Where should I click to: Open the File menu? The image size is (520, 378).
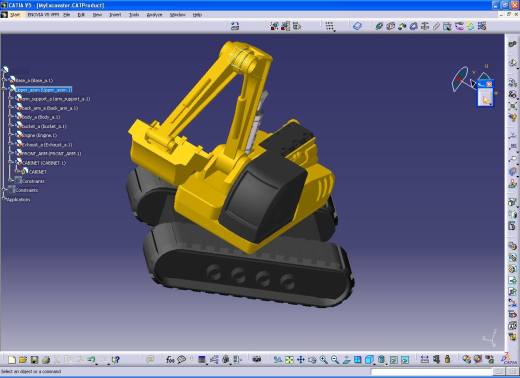[x=67, y=15]
